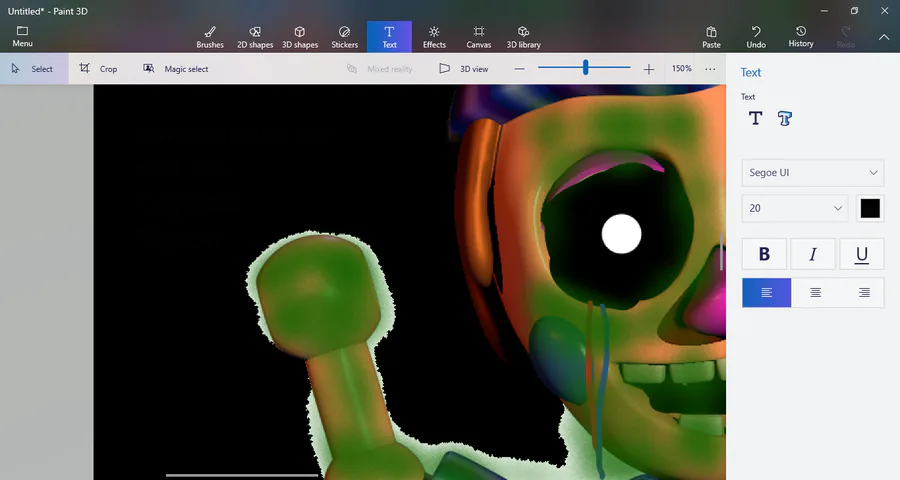Align text left

click(766, 293)
